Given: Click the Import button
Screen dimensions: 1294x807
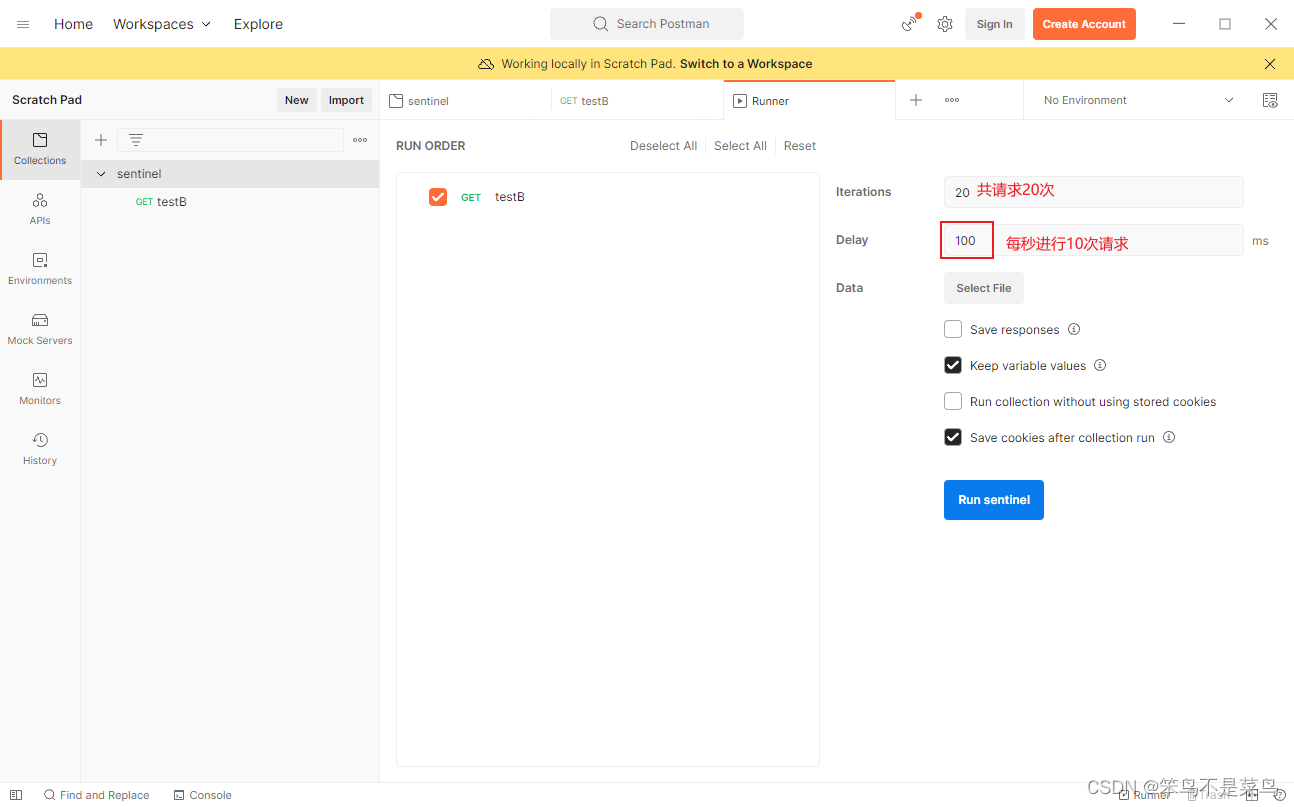Looking at the screenshot, I should pyautogui.click(x=346, y=100).
